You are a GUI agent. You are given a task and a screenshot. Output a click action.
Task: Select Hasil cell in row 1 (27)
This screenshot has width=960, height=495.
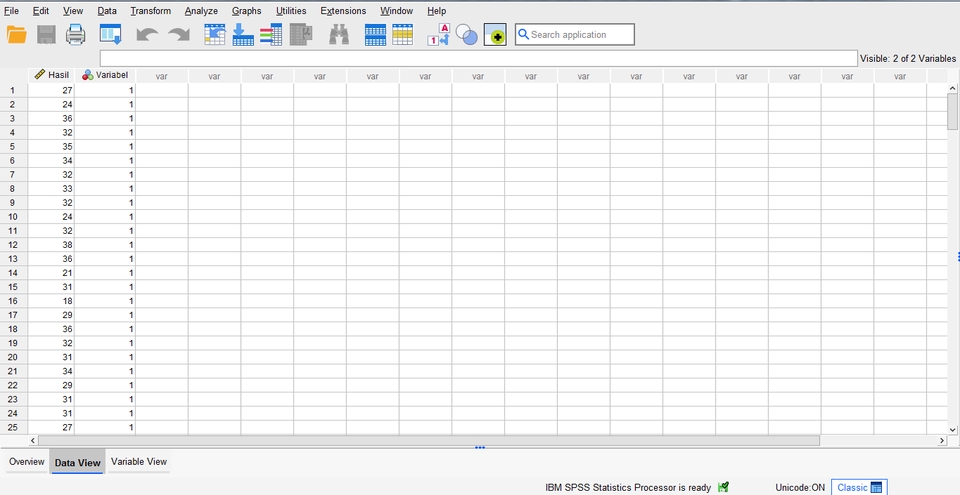pos(51,90)
